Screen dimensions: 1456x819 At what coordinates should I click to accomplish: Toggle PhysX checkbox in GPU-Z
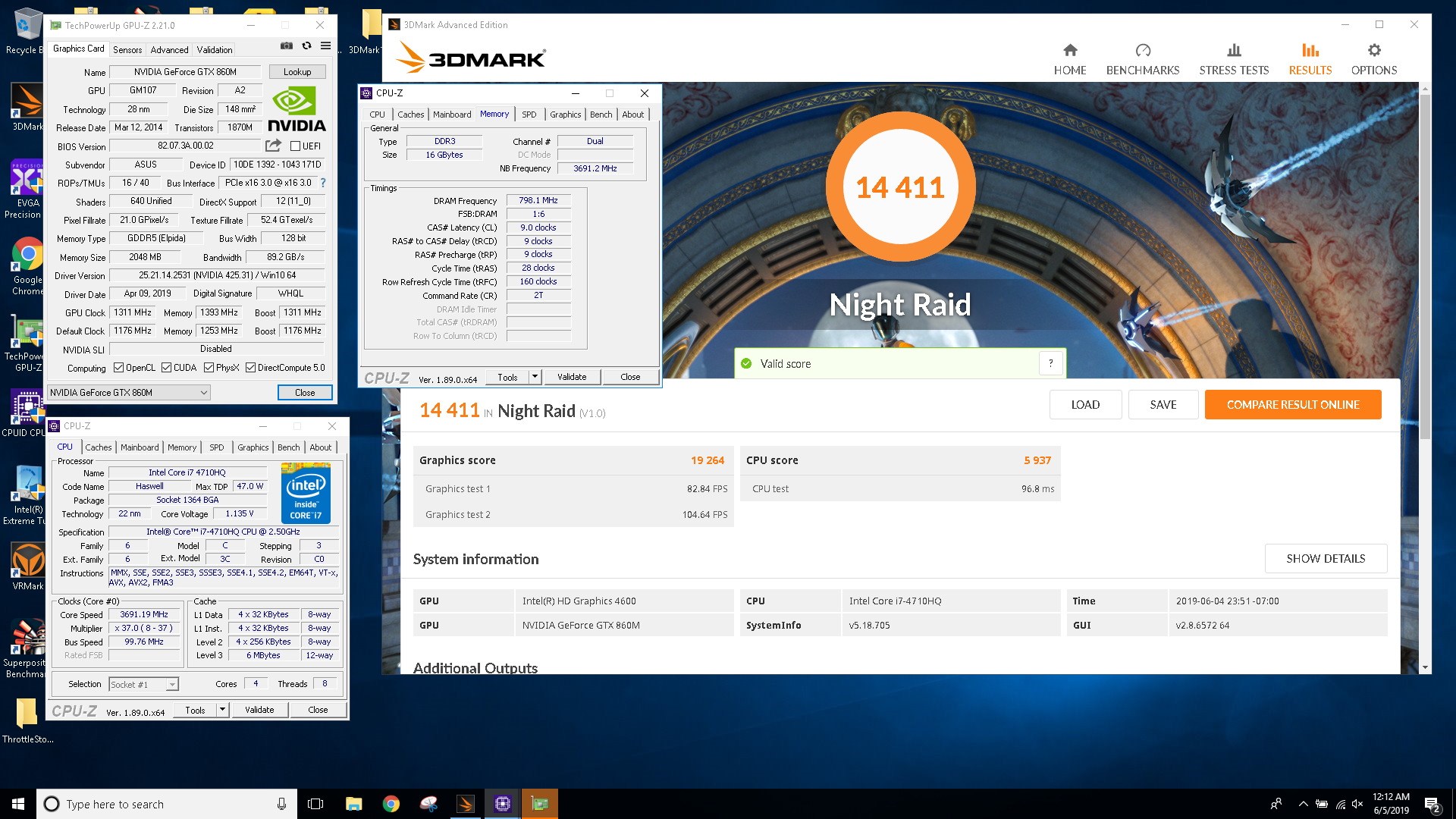[209, 368]
